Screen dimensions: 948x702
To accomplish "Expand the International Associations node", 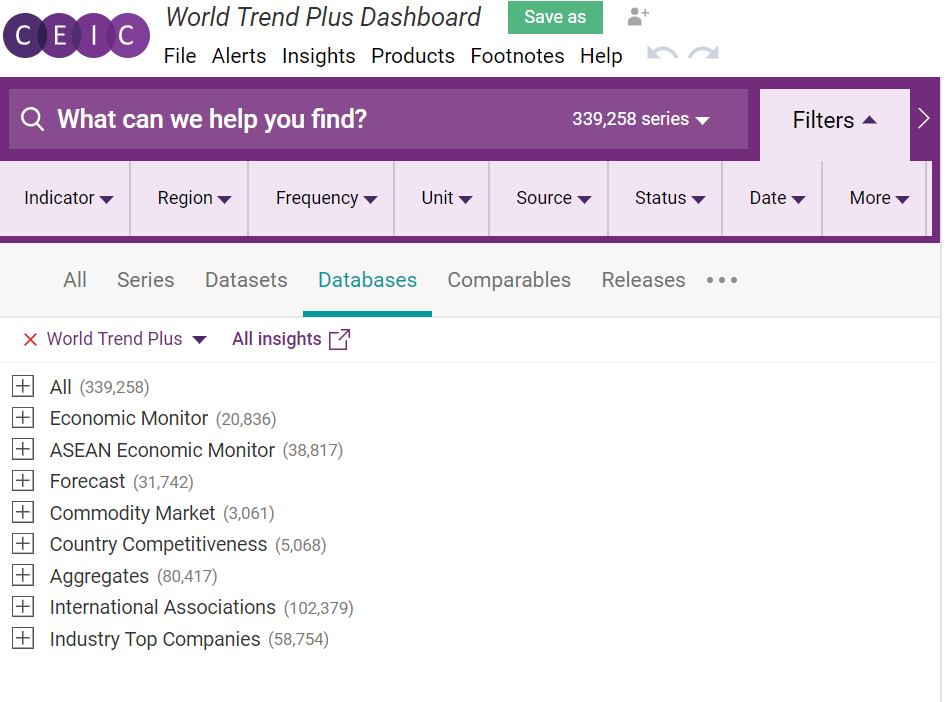I will click(23, 606).
